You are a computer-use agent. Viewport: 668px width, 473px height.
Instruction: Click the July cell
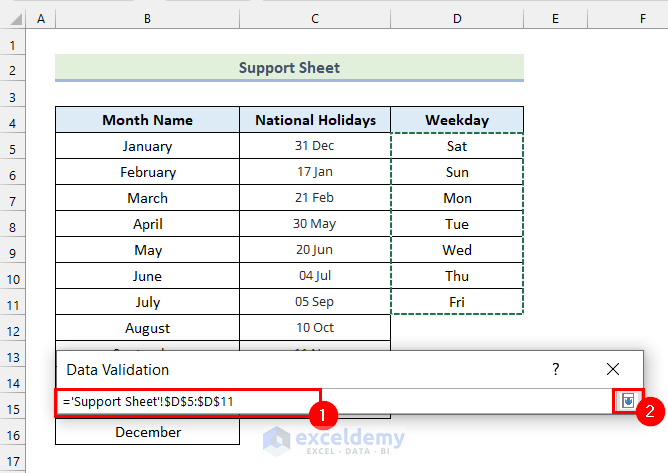click(147, 302)
